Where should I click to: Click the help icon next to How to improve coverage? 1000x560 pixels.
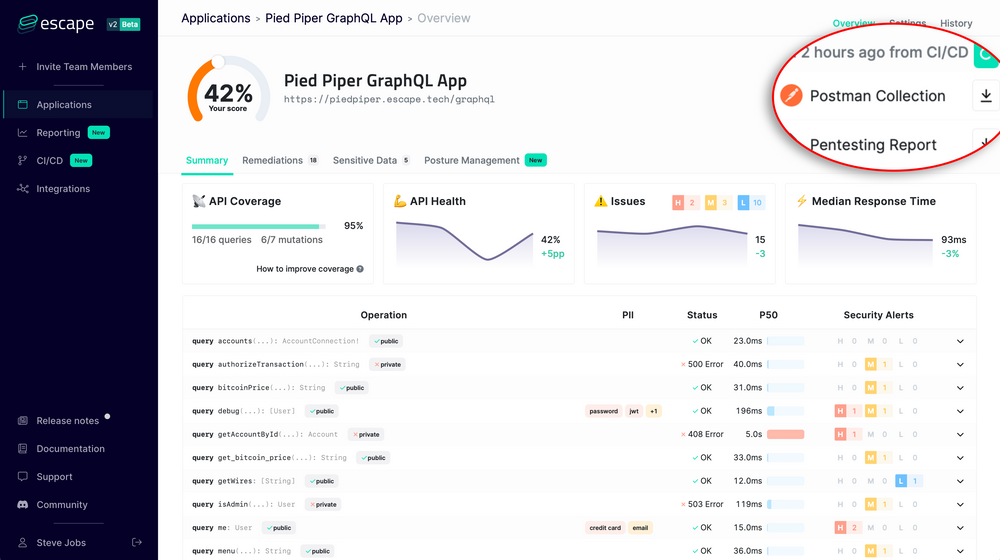[360, 269]
